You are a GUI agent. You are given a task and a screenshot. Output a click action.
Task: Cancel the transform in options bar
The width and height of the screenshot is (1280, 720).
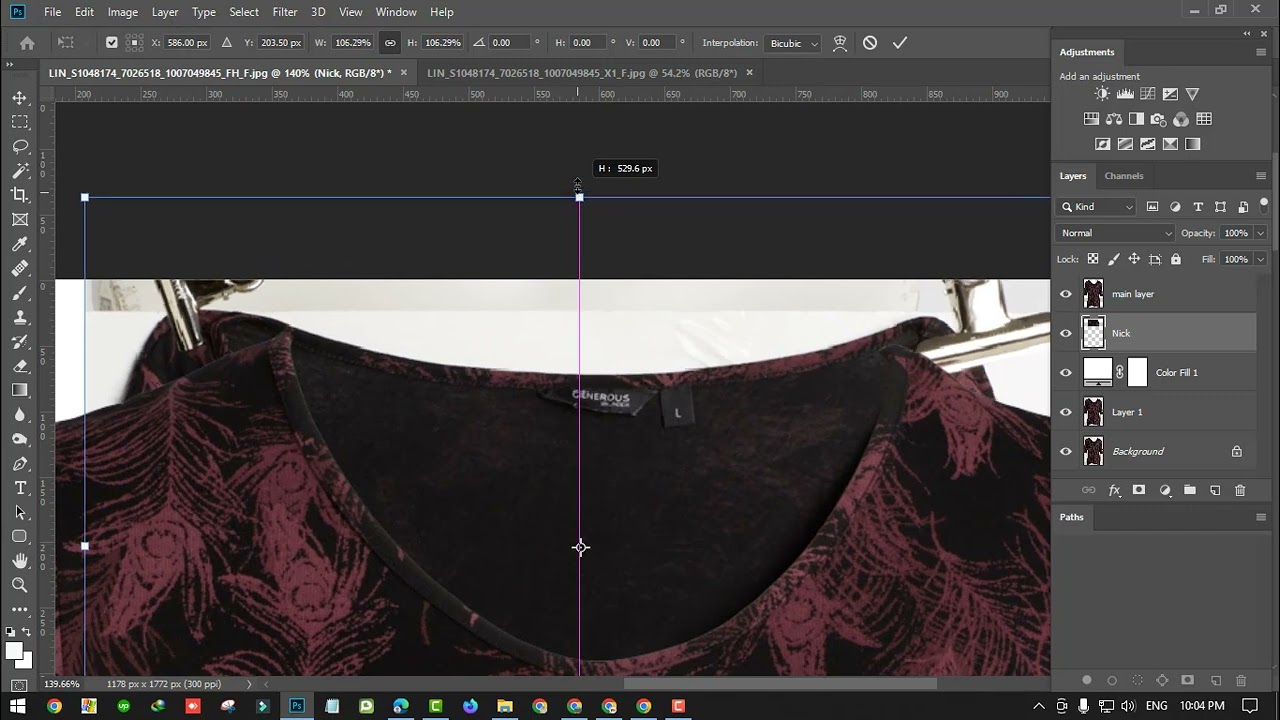(870, 43)
